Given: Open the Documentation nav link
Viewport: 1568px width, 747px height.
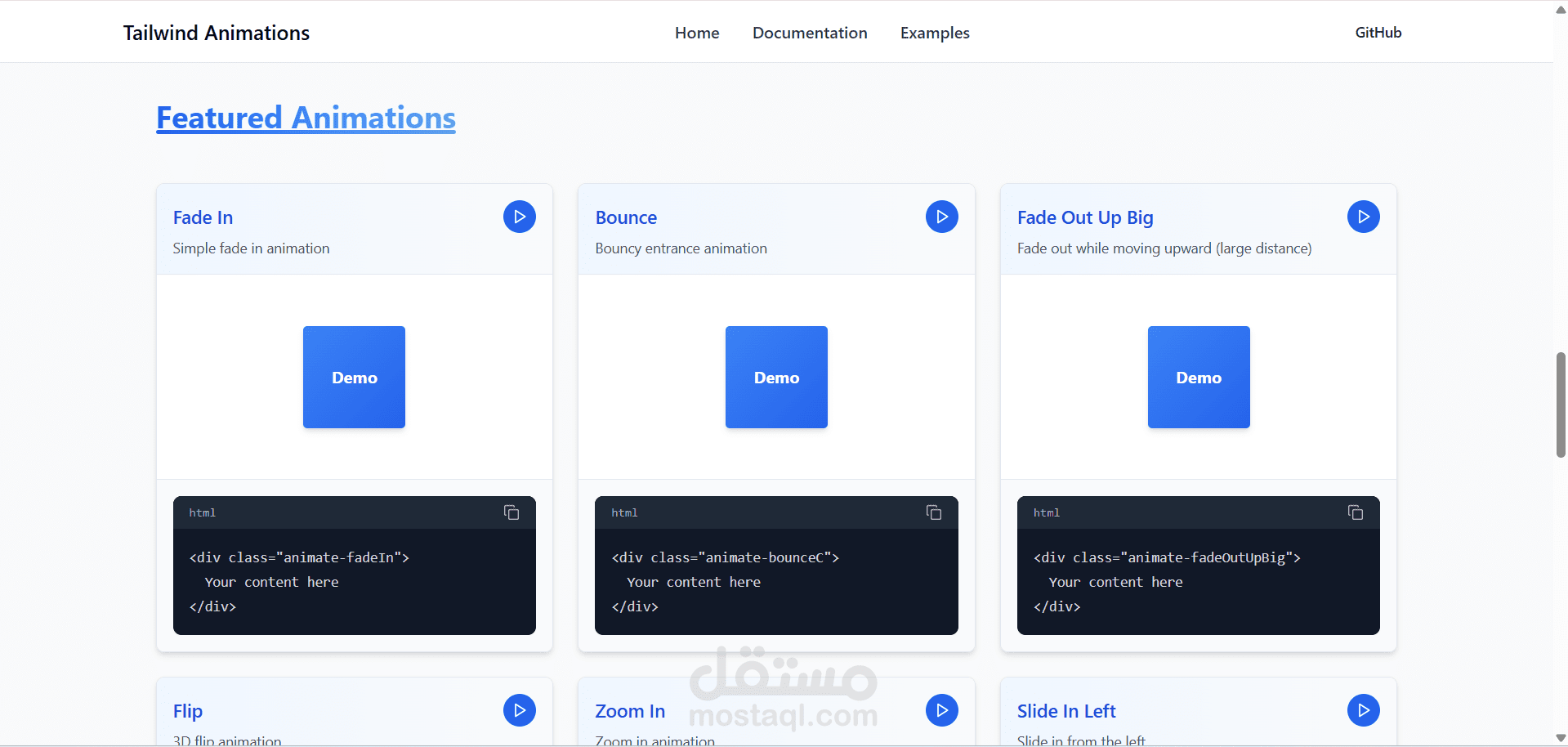Looking at the screenshot, I should 810,33.
